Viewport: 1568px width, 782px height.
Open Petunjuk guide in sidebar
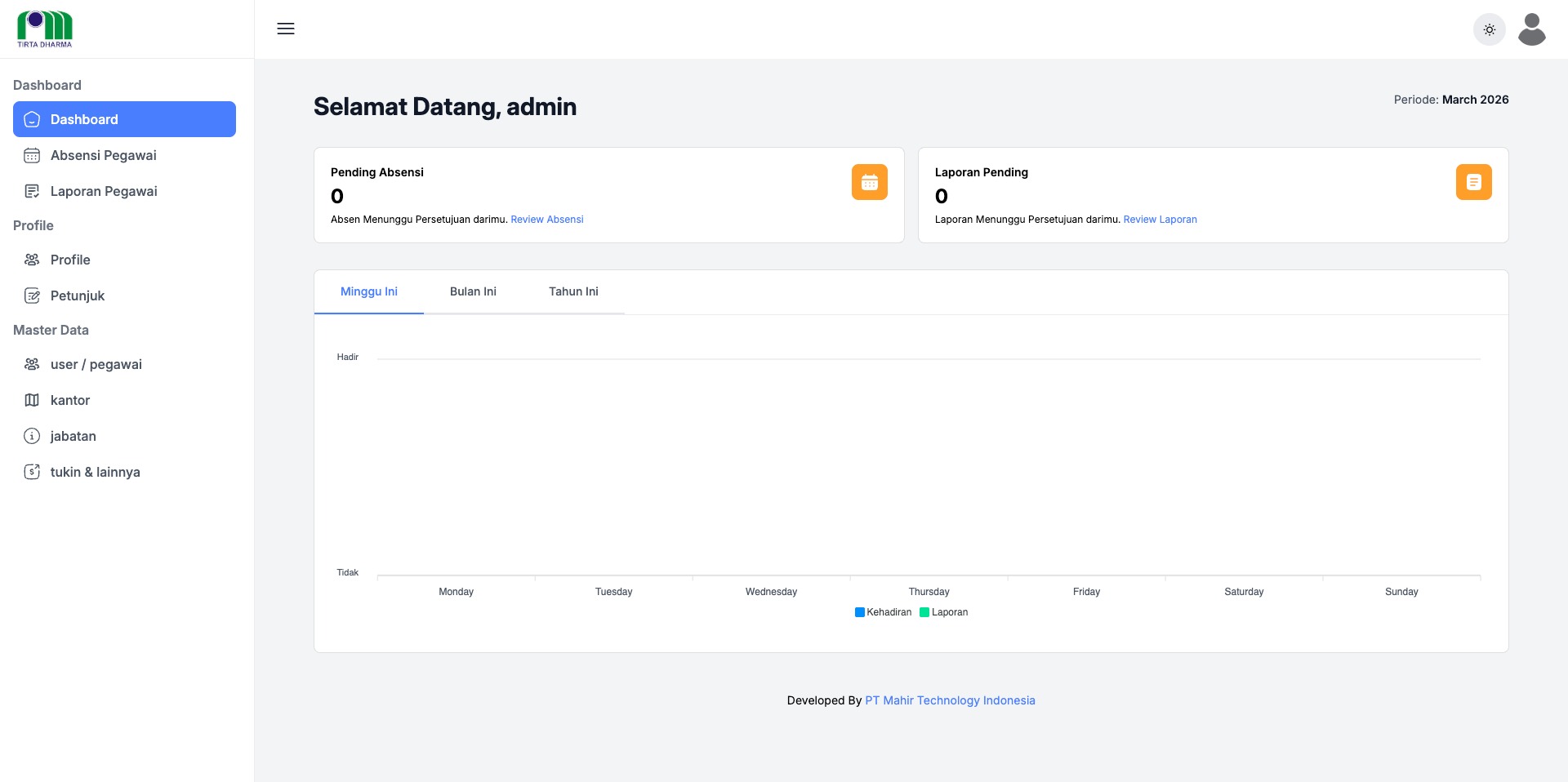pos(78,295)
